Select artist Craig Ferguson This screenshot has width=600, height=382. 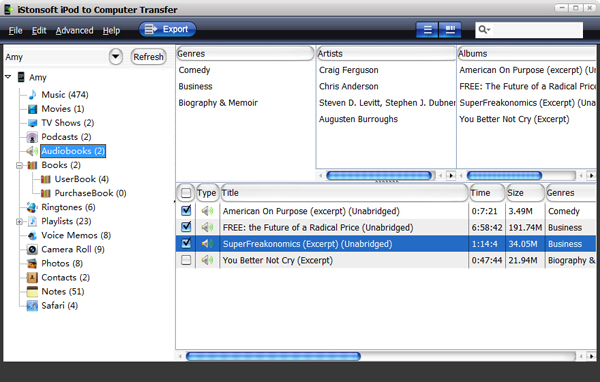[x=349, y=70]
